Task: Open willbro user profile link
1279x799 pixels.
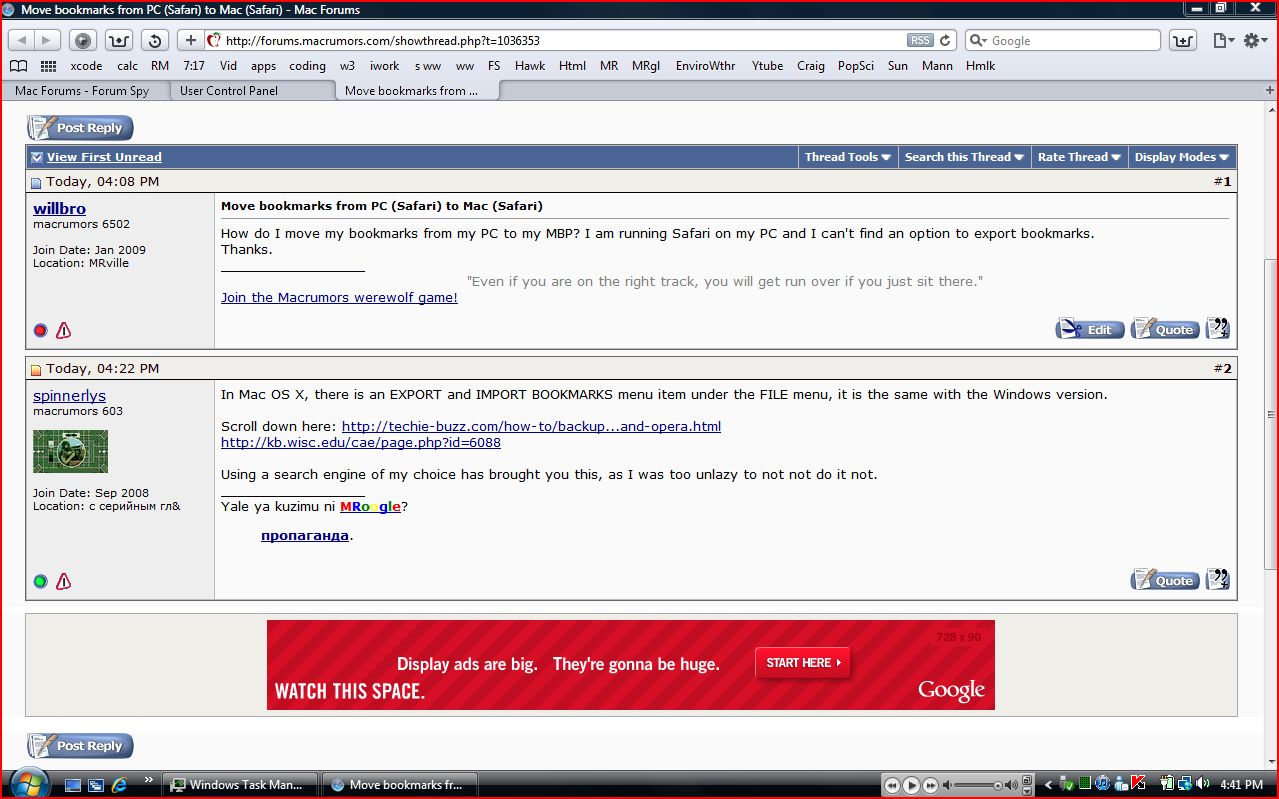Action: [x=59, y=208]
